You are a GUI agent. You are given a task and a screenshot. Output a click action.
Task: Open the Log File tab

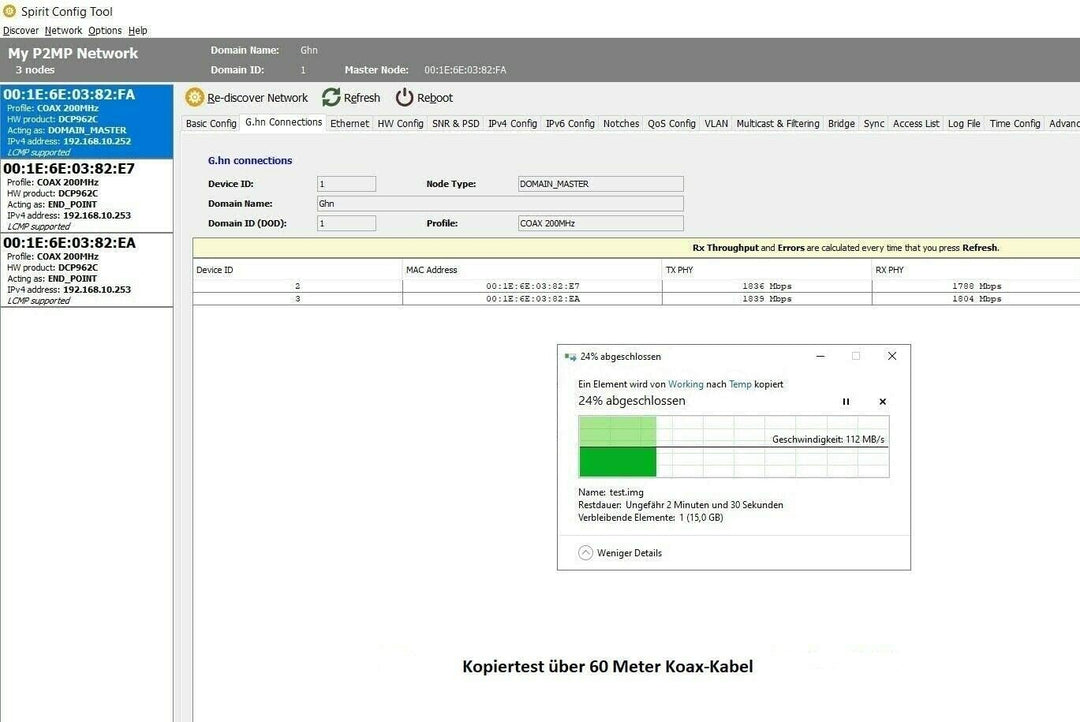point(964,123)
